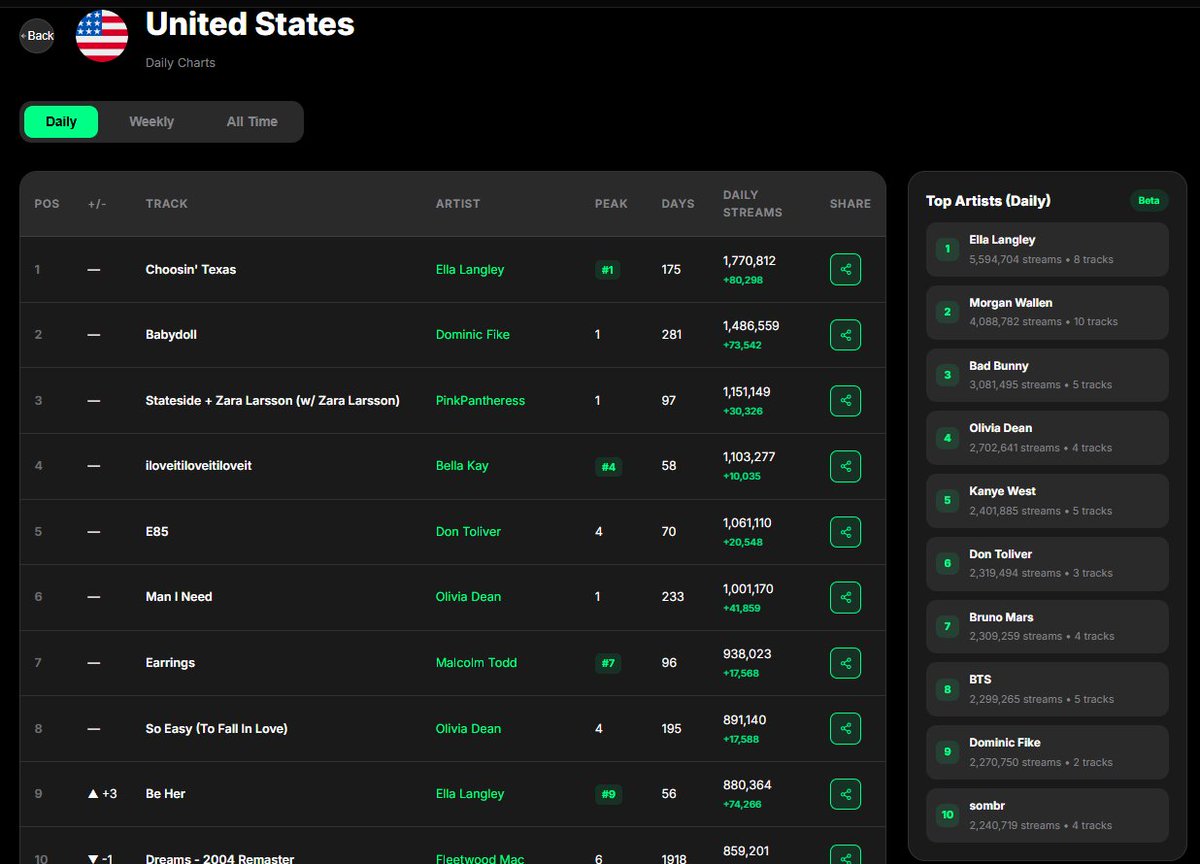Select Don Toliver card in Top Artists
1200x864 pixels.
pos(1047,564)
